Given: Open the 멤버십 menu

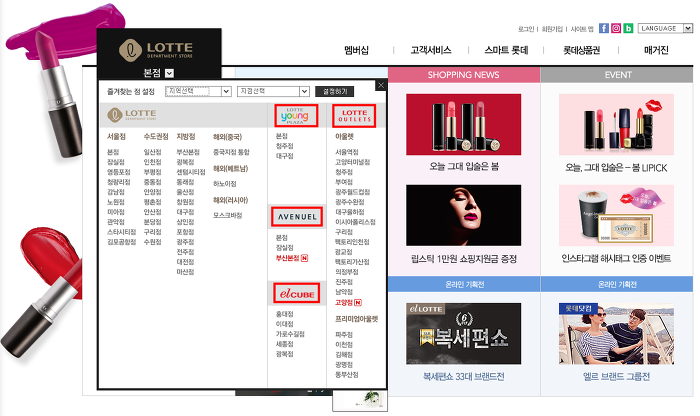Looking at the screenshot, I should (x=356, y=50).
